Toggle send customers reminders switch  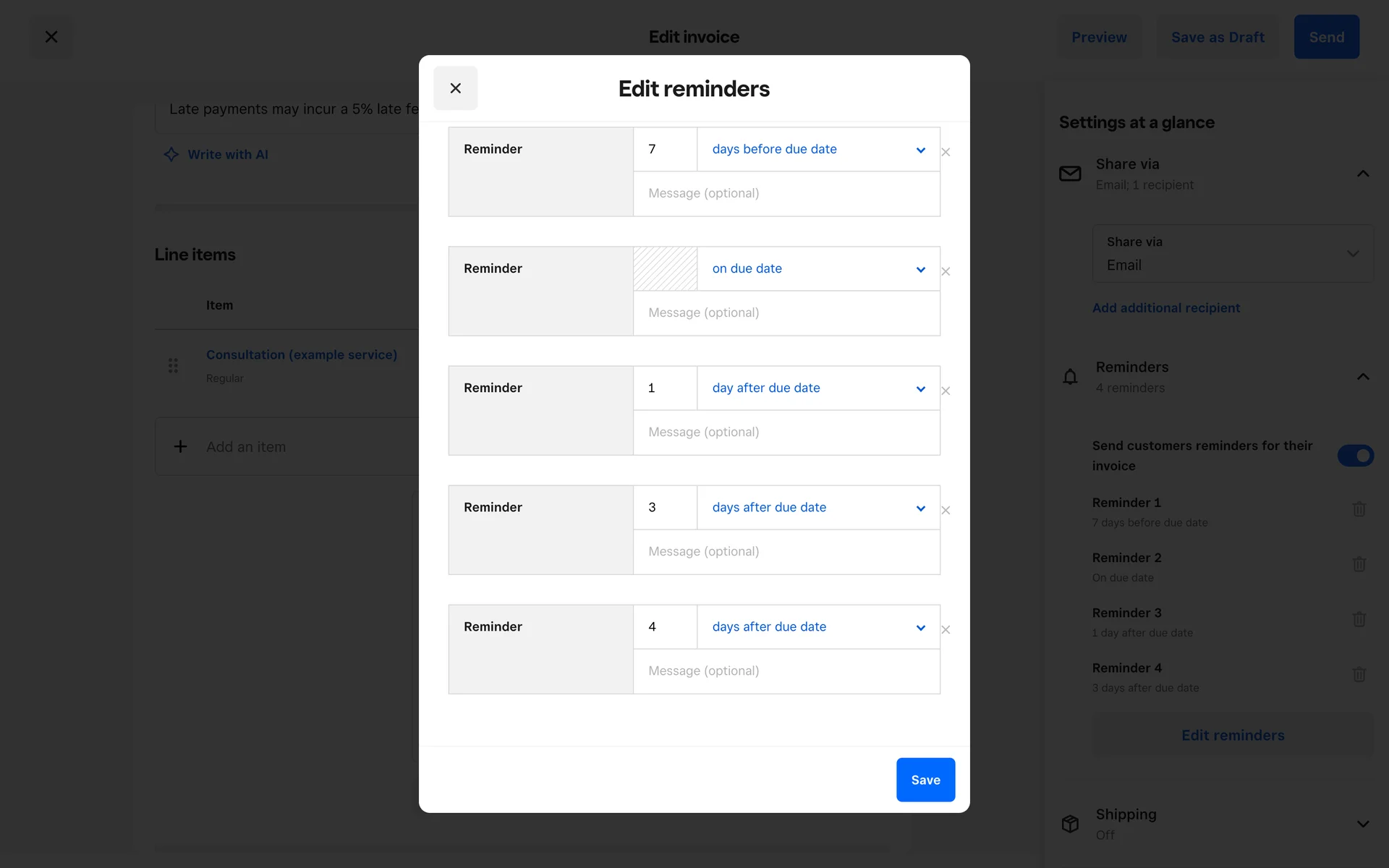point(1355,456)
